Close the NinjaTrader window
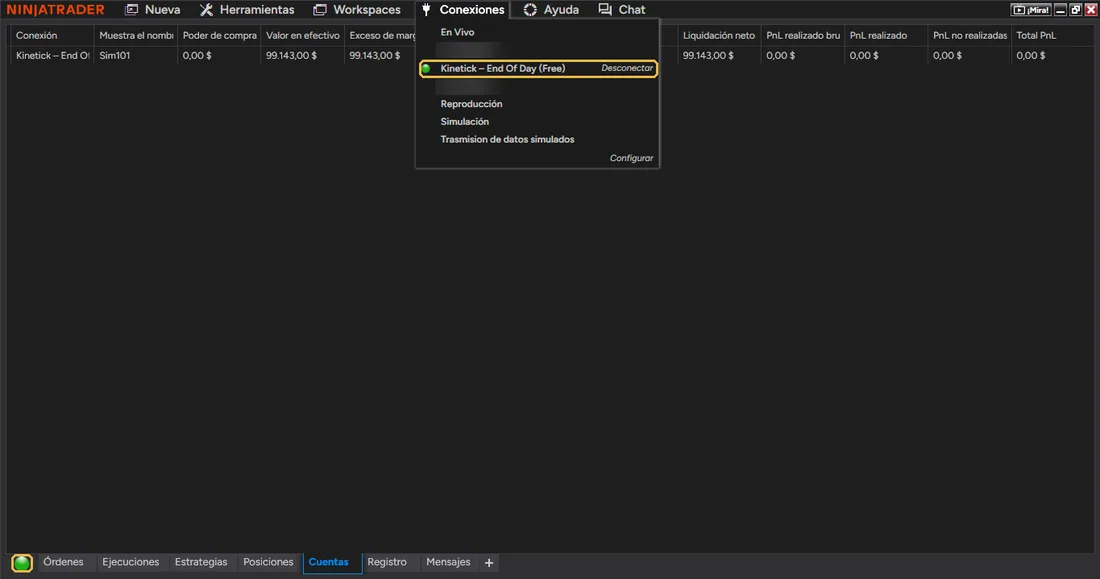Image resolution: width=1100 pixels, height=579 pixels. [1090, 10]
